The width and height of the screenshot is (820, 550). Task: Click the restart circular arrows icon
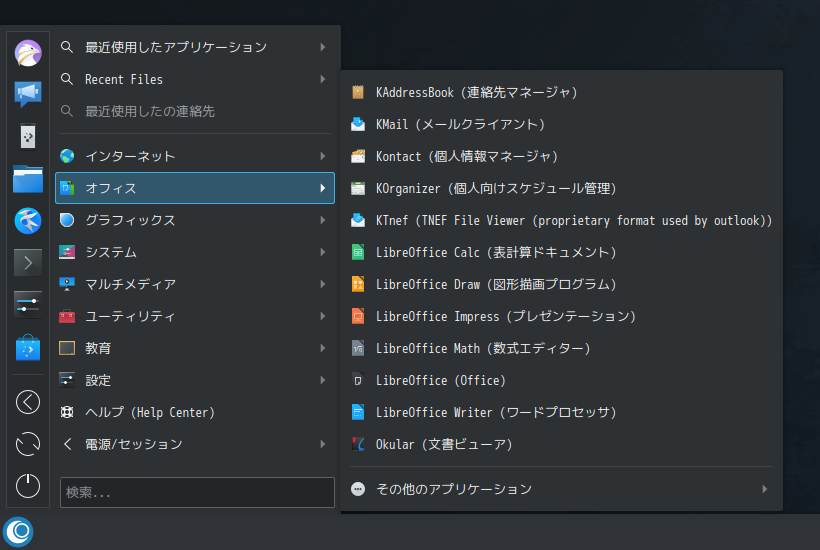(x=28, y=444)
